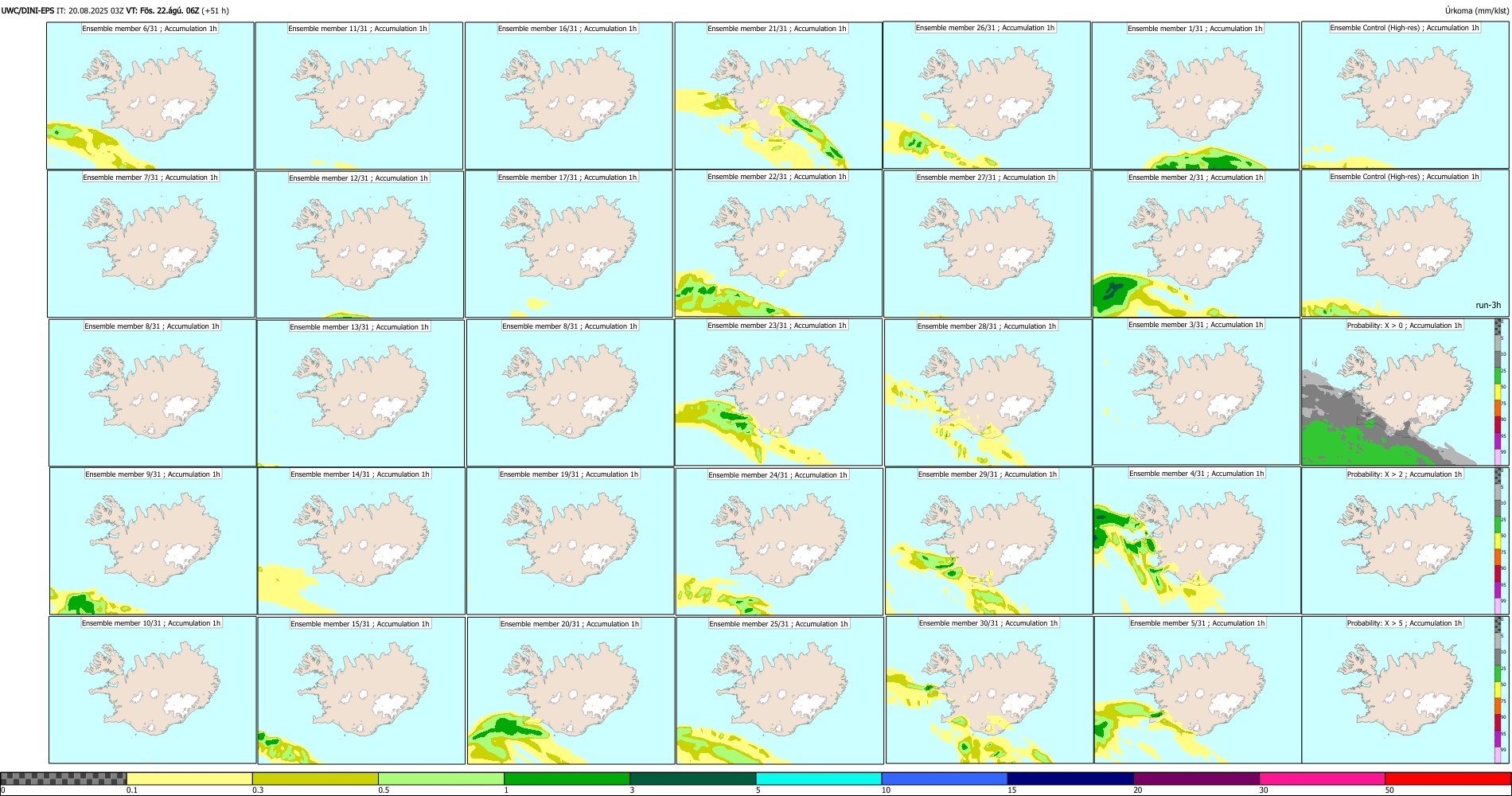Open the Ensemble member 2/31 precipitation map
The image size is (1512, 796).
tap(1196, 244)
